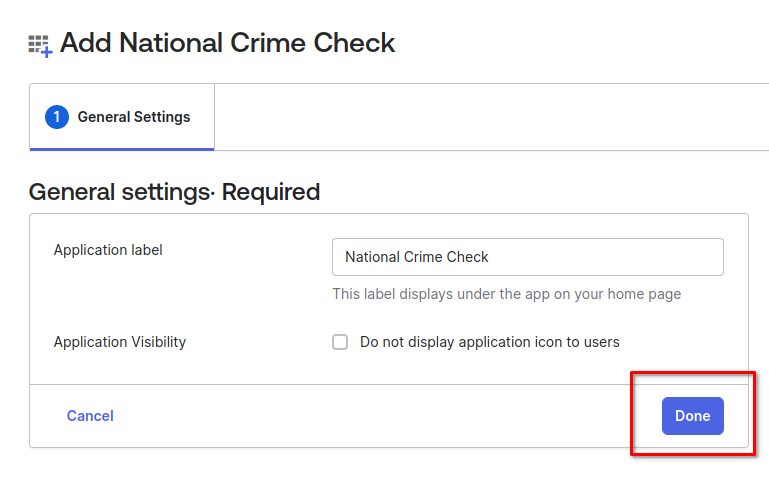Focus the Application label text field
This screenshot has width=769, height=479.
[x=527, y=257]
